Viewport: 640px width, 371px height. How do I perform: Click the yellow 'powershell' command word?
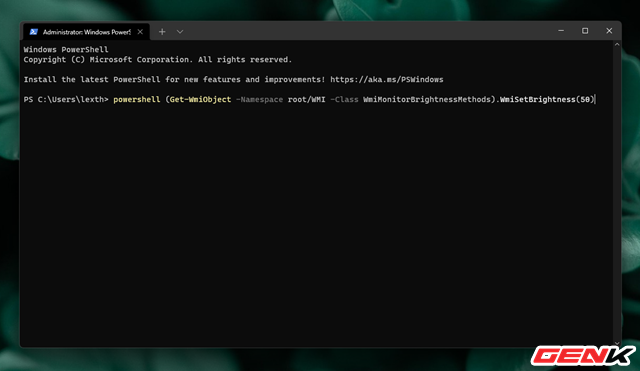[137, 100]
